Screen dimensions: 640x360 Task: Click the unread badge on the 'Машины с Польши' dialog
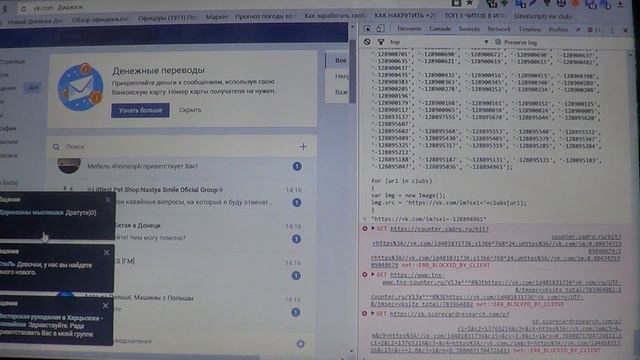pyautogui.click(x=296, y=312)
